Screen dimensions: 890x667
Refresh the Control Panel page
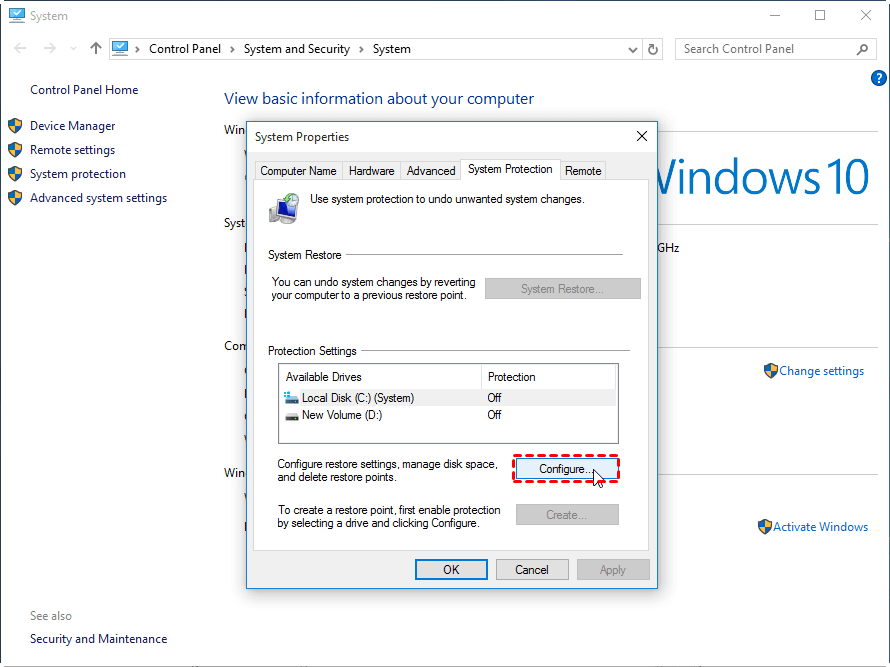[653, 49]
